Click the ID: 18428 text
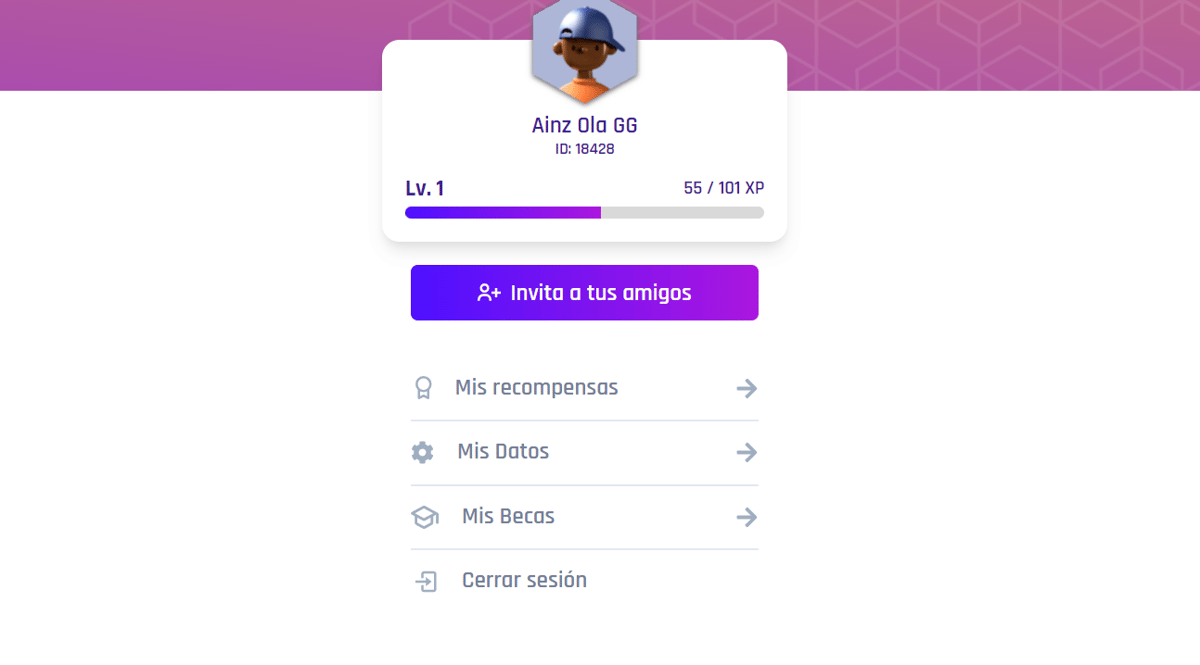The width and height of the screenshot is (1200, 665). pyautogui.click(x=584, y=149)
